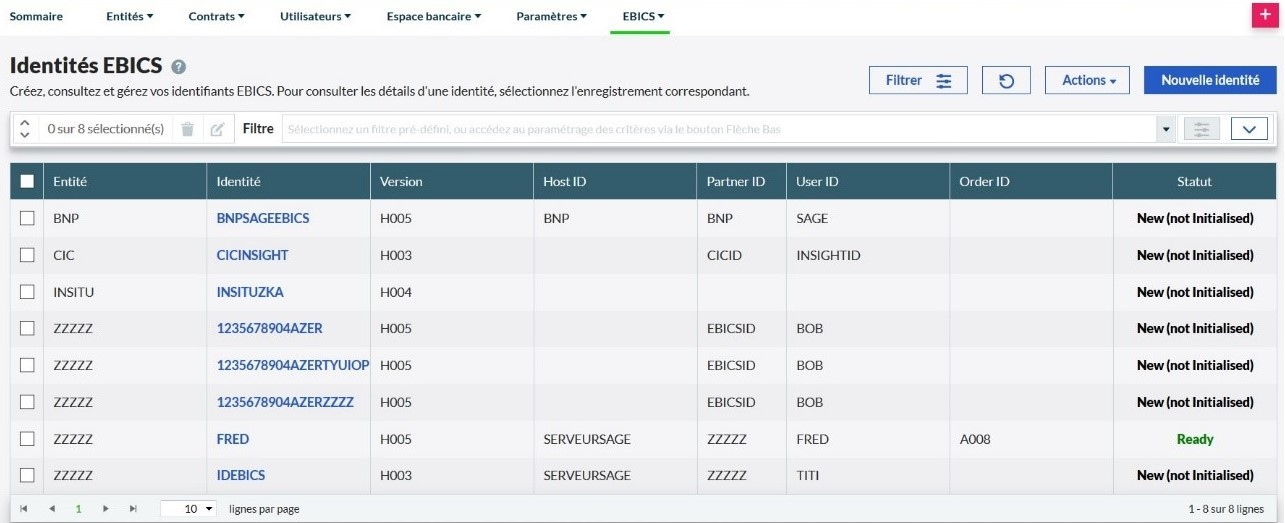Select the FRED row checkbox
The width and height of the screenshot is (1285, 523).
tap(27, 439)
